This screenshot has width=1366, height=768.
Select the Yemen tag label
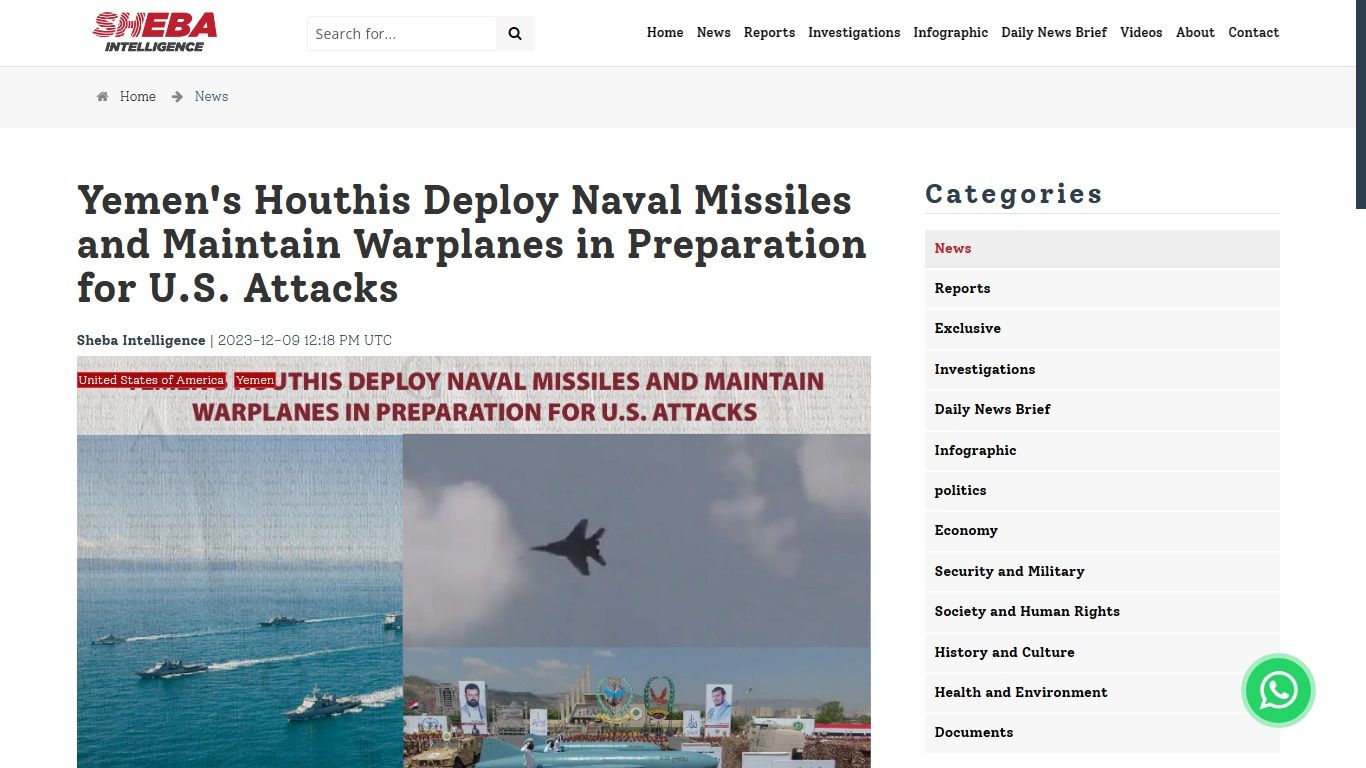coord(255,380)
